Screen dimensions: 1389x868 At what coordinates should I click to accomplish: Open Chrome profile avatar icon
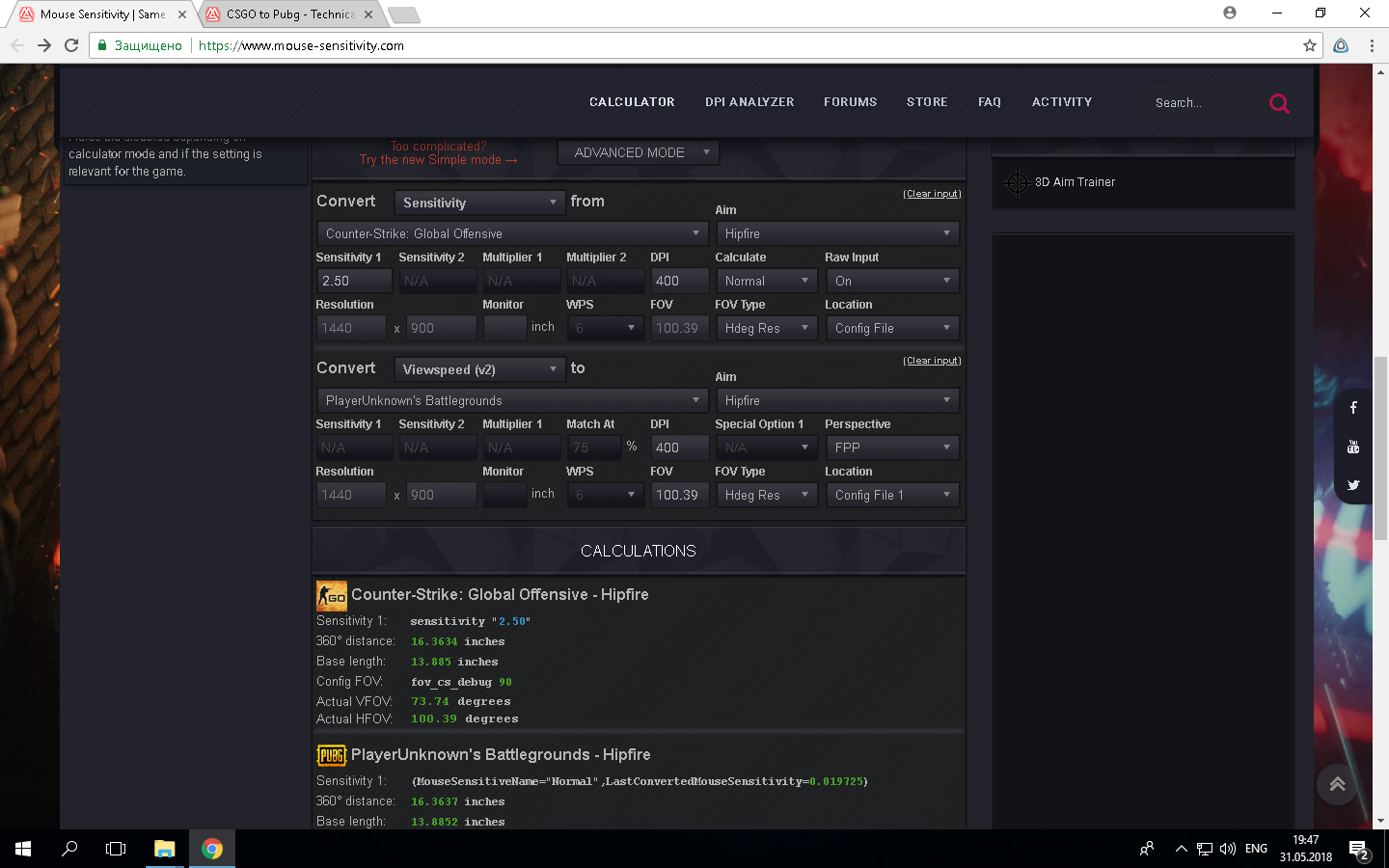(x=1229, y=13)
